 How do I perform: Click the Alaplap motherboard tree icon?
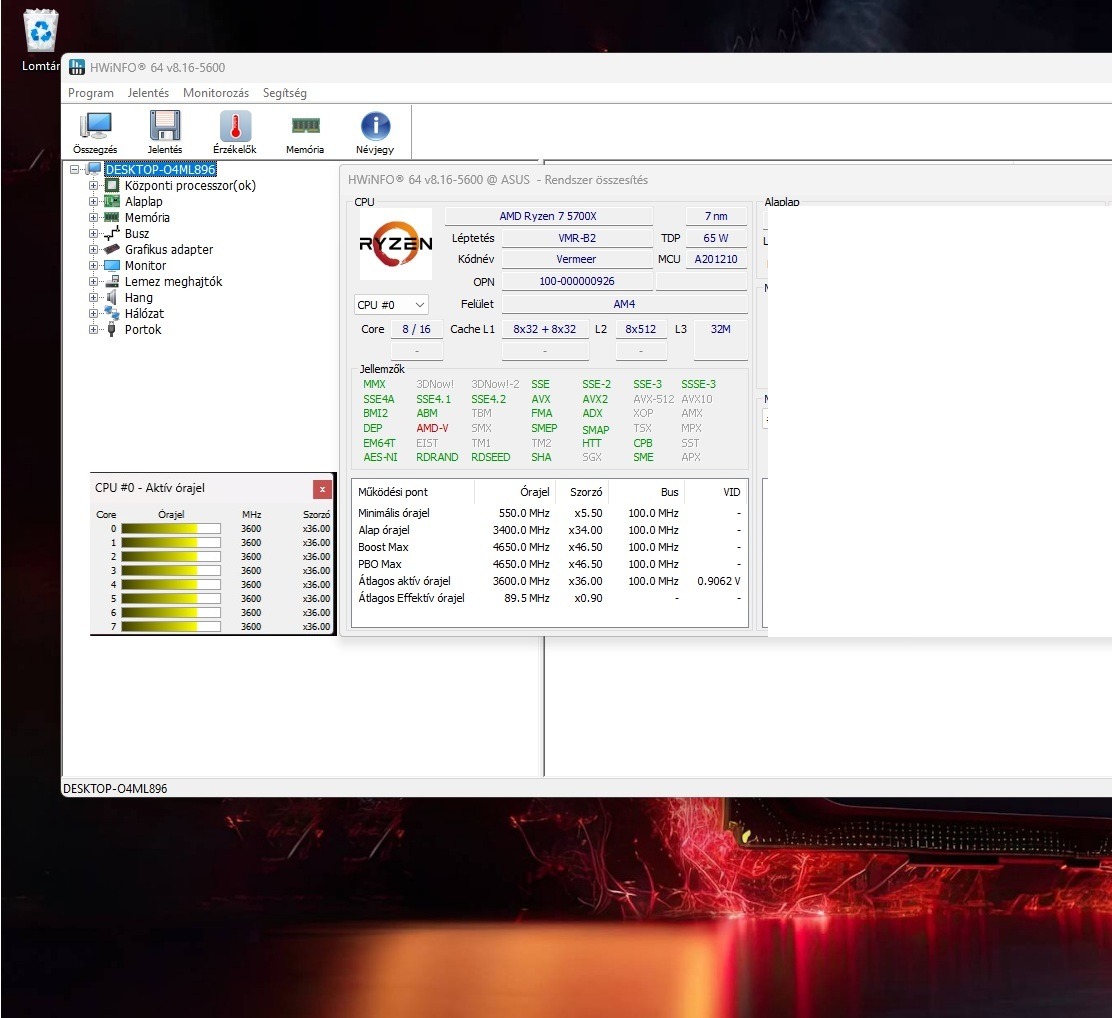pyautogui.click(x=111, y=201)
